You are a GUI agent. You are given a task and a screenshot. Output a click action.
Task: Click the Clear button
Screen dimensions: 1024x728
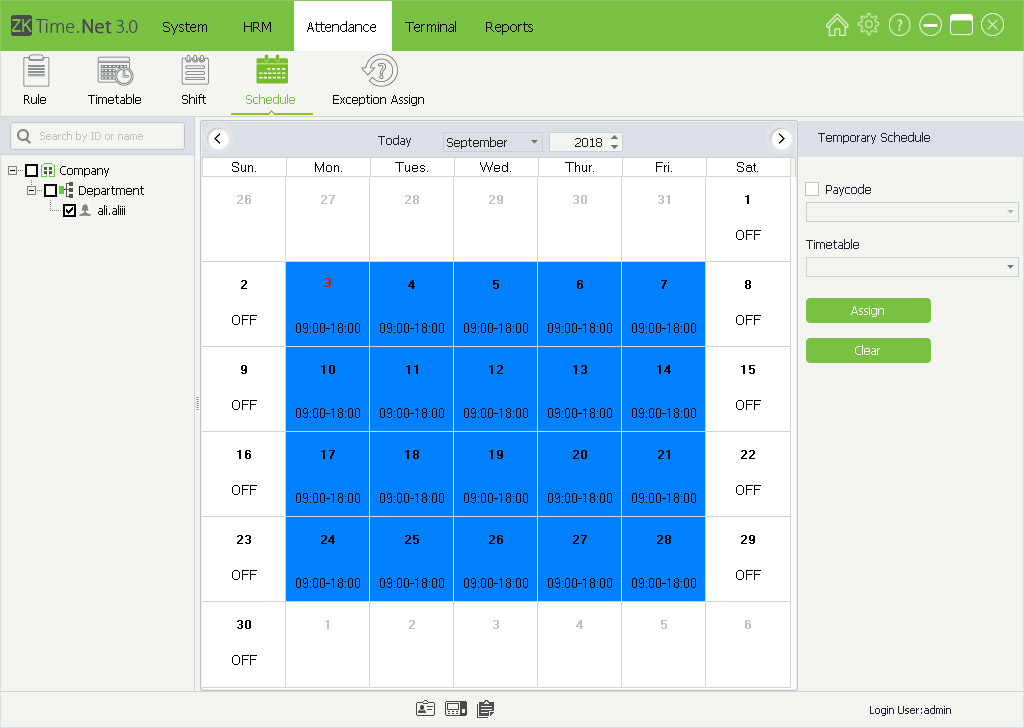click(868, 351)
